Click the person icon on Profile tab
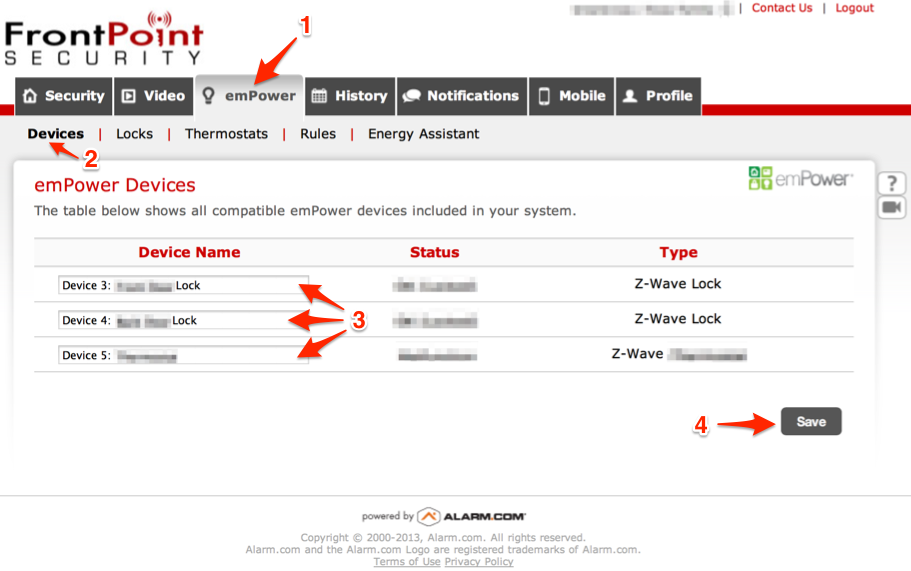 (x=630, y=96)
